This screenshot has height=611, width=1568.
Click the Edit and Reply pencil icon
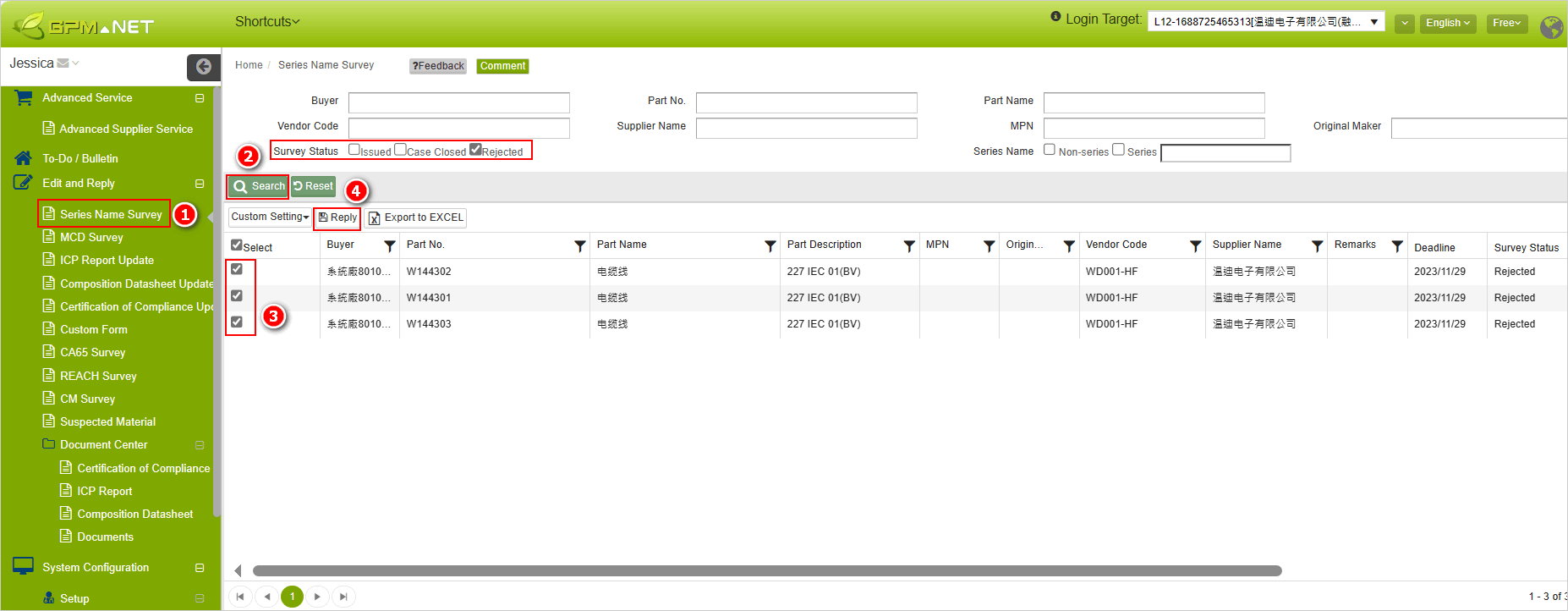23,183
